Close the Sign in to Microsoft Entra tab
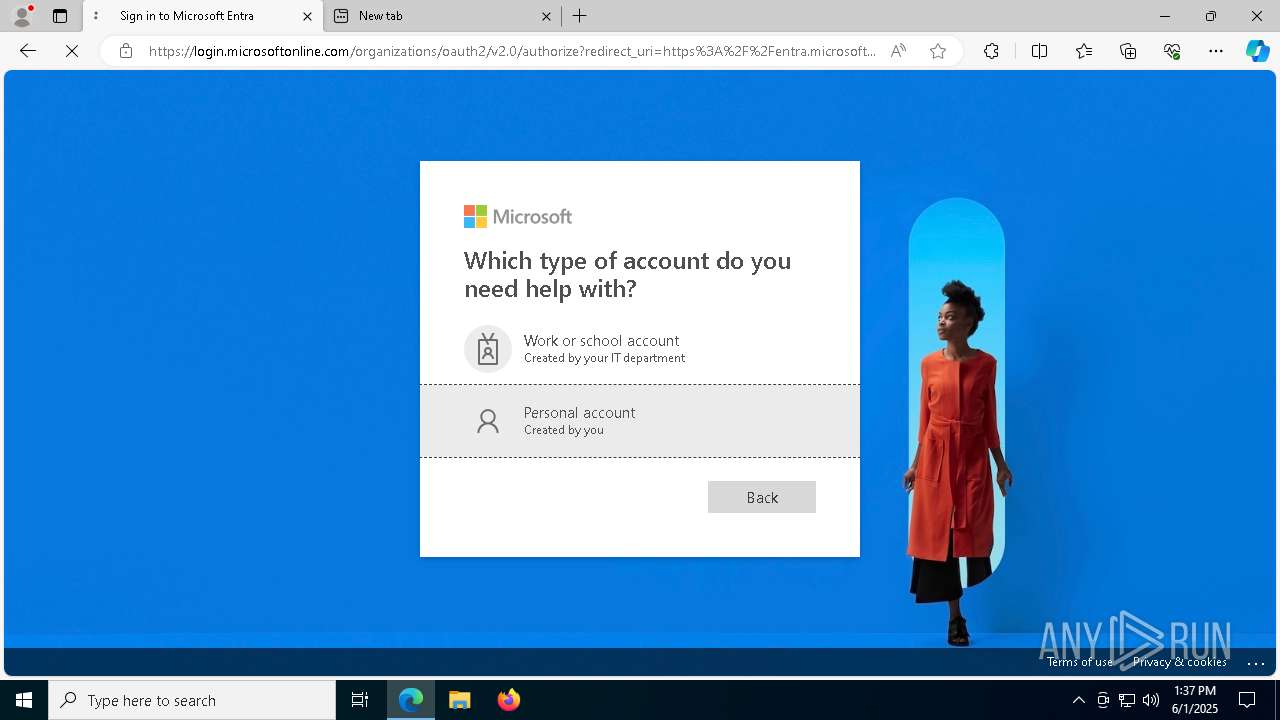The height and width of the screenshot is (720, 1280). point(307,16)
